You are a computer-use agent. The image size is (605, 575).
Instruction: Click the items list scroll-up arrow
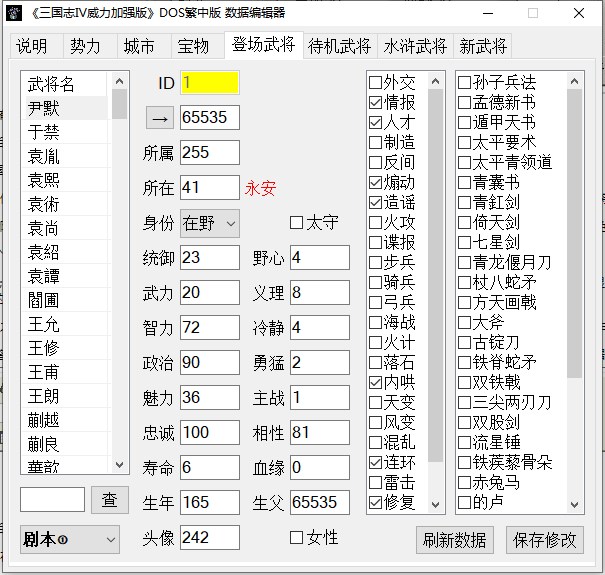pos(575,80)
